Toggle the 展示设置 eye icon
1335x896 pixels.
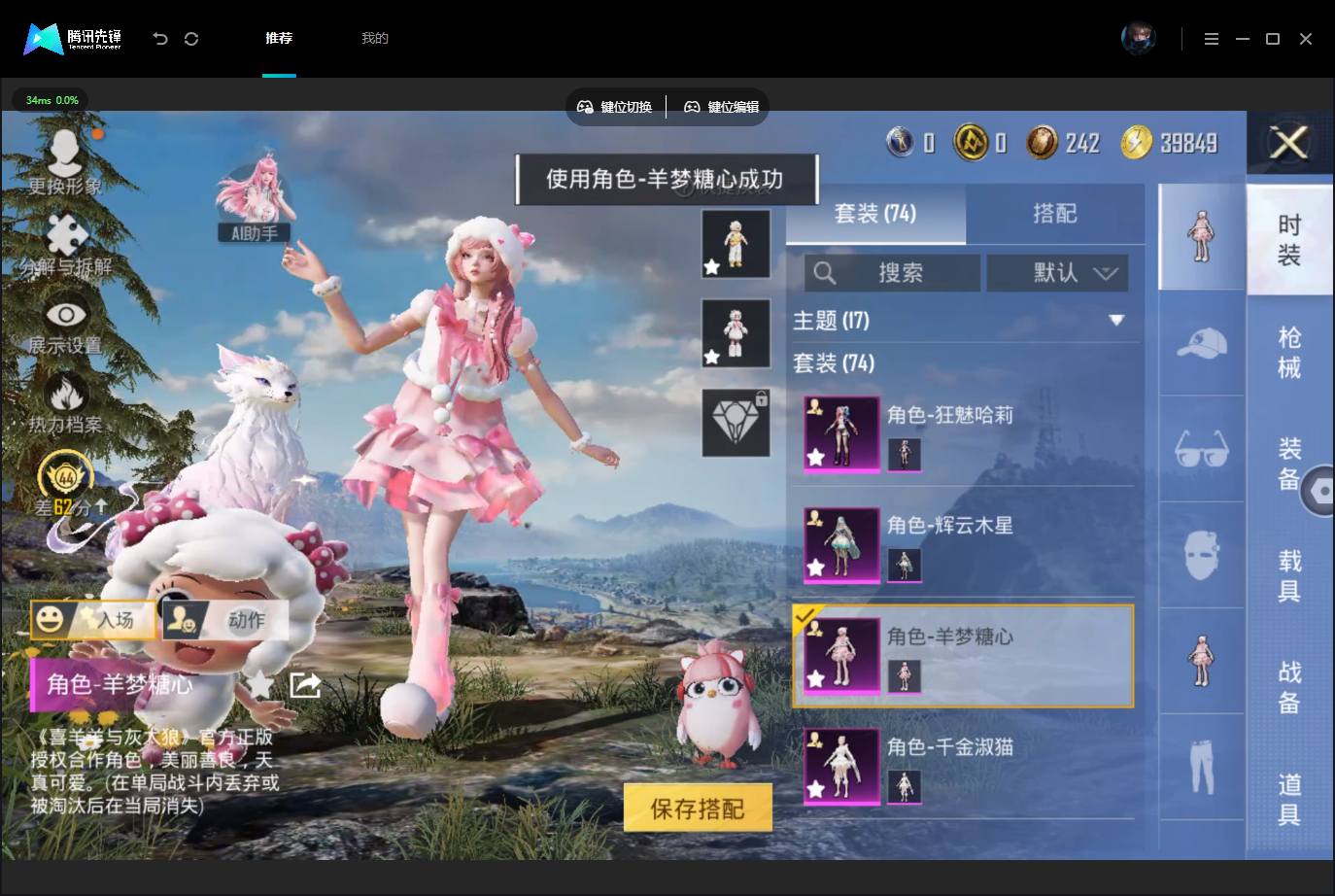pos(65,314)
